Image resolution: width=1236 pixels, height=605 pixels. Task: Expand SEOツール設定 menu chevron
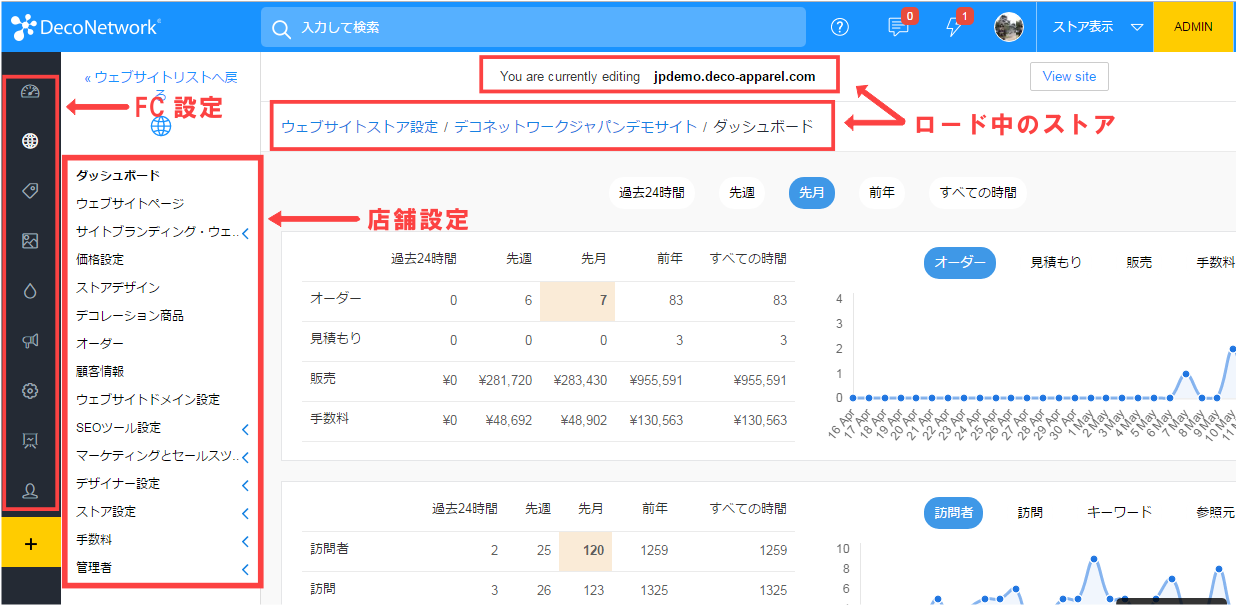click(x=245, y=429)
